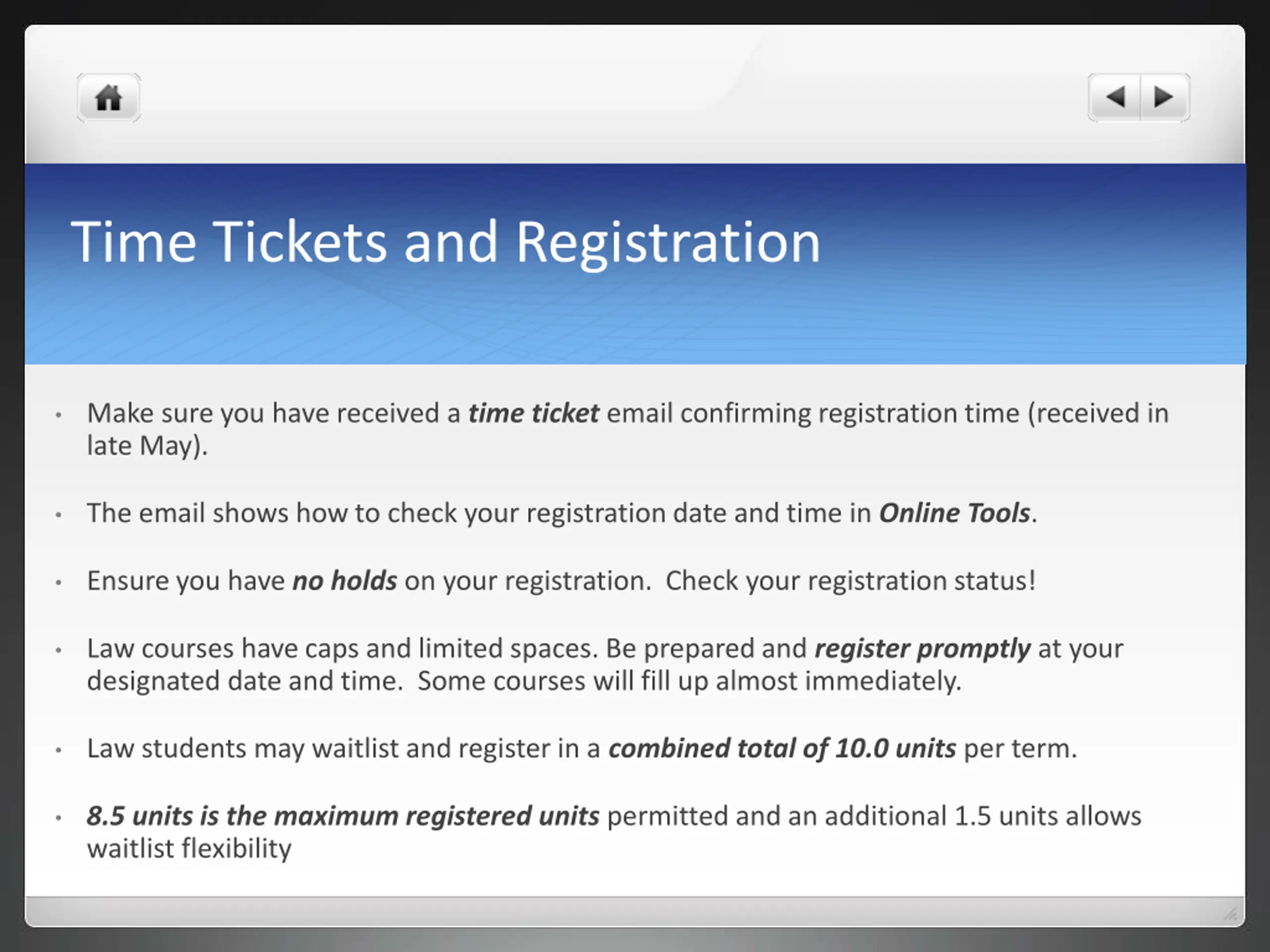Click the gray footer bar of slide
The height and width of the screenshot is (952, 1270).
coord(635,911)
